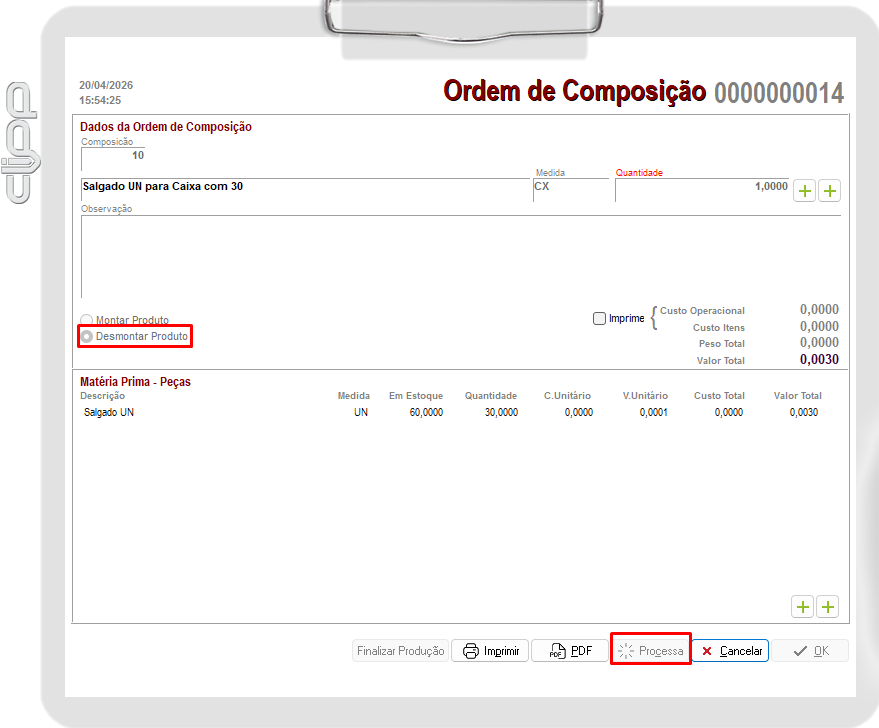Click second green plus in Matéria Prima panel
This screenshot has width=879, height=728.
828,607
